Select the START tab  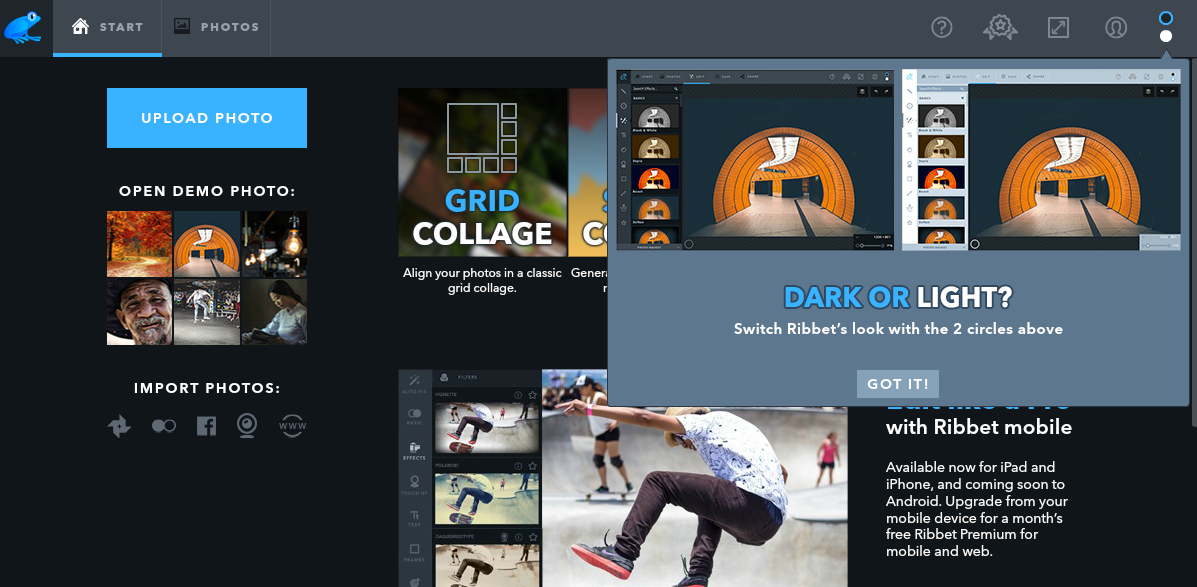point(107,27)
